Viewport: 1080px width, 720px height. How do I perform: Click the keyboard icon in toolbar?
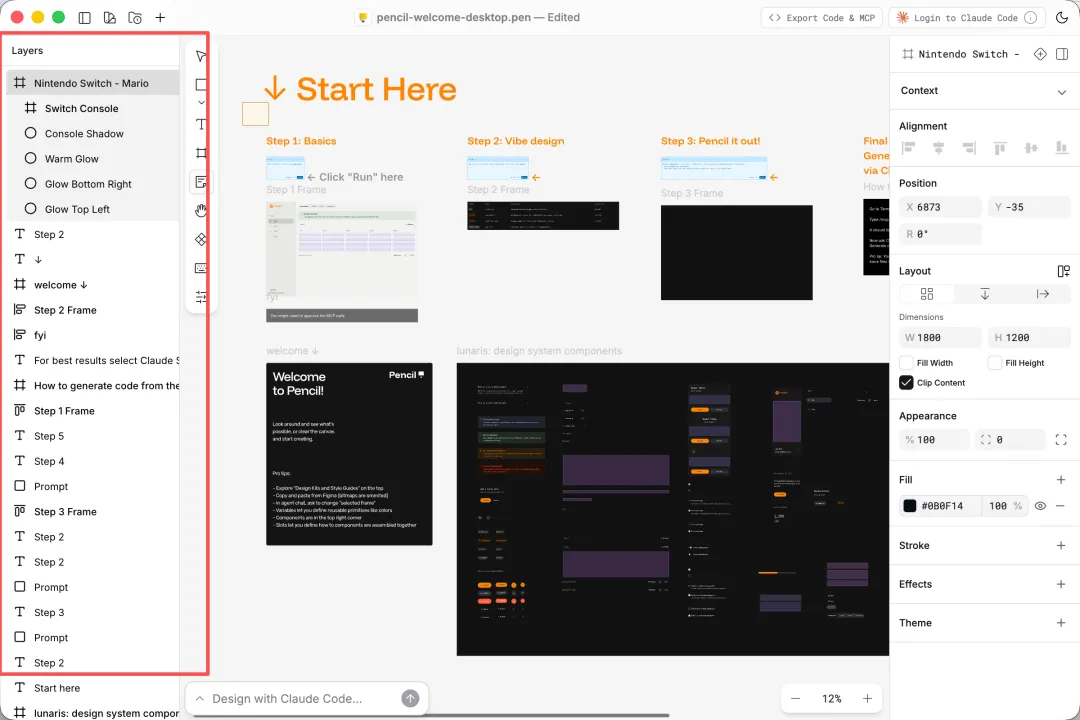pos(201,268)
